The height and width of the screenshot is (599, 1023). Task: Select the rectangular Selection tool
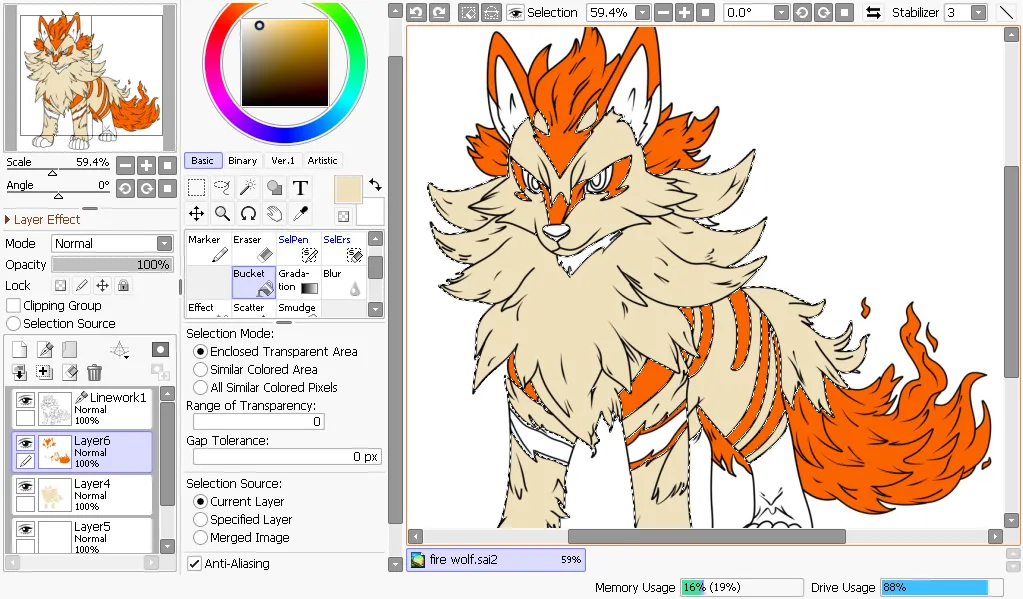pyautogui.click(x=196, y=188)
